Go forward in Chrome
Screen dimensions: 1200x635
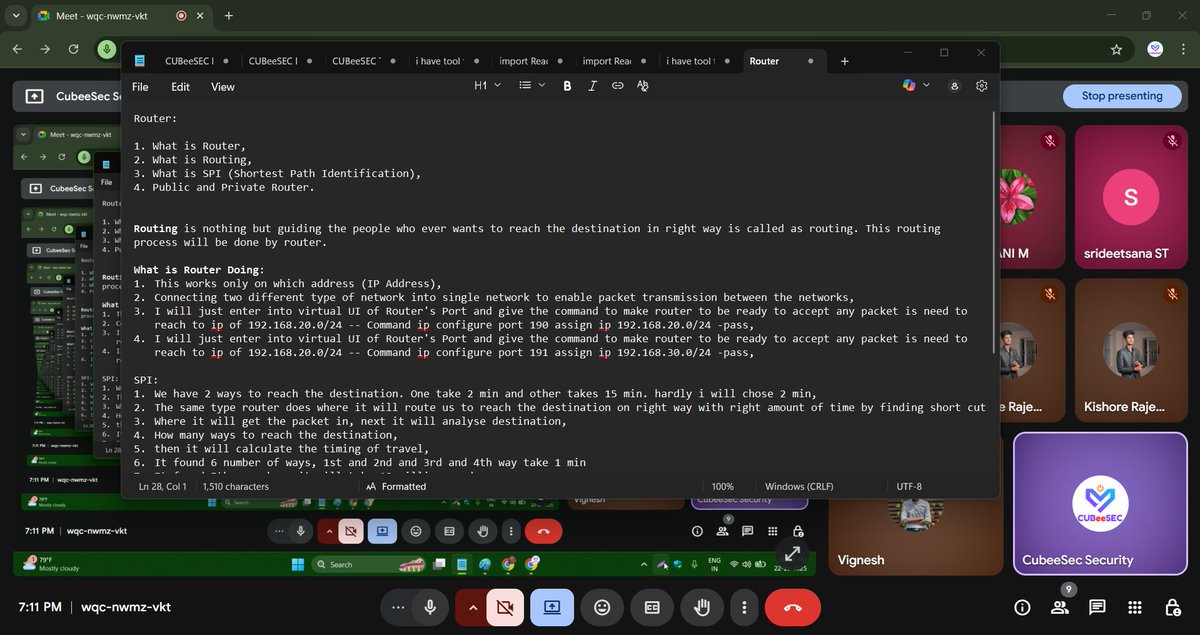point(46,49)
